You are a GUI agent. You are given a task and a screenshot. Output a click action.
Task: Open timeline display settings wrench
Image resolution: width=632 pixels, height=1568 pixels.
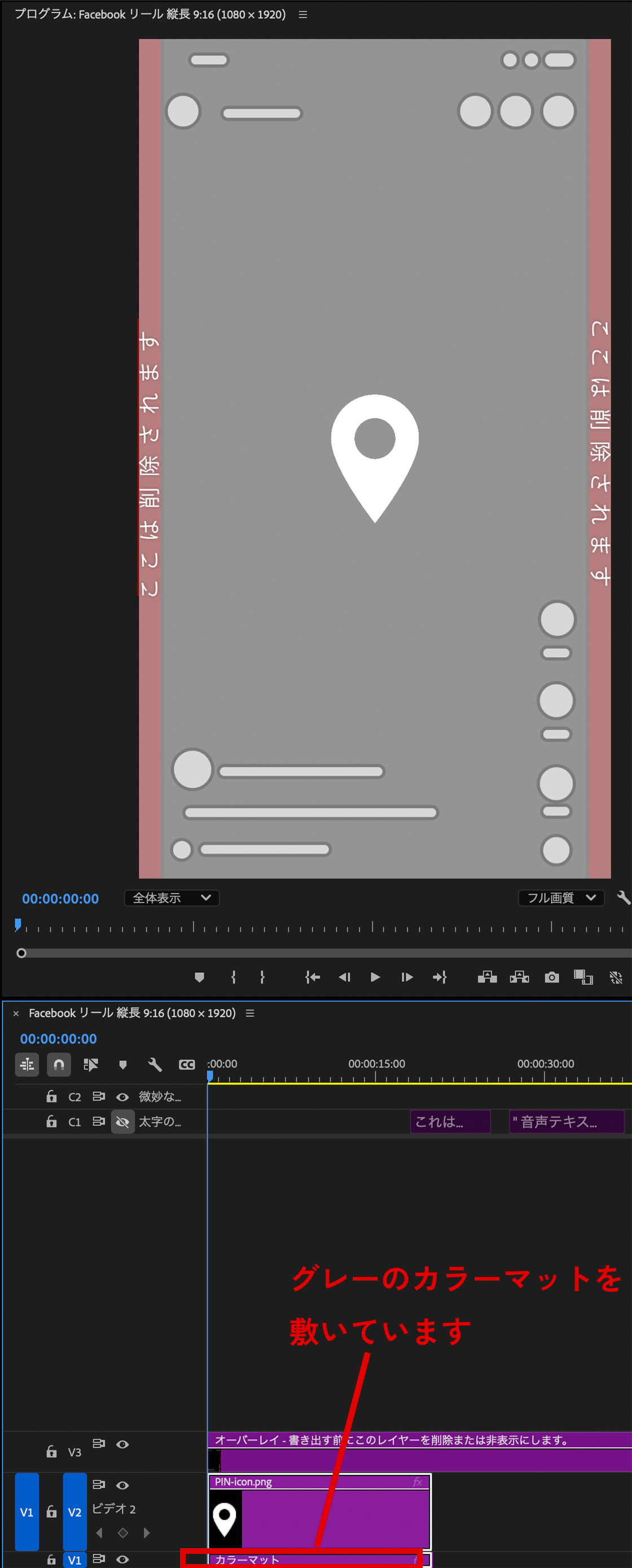point(155,1064)
